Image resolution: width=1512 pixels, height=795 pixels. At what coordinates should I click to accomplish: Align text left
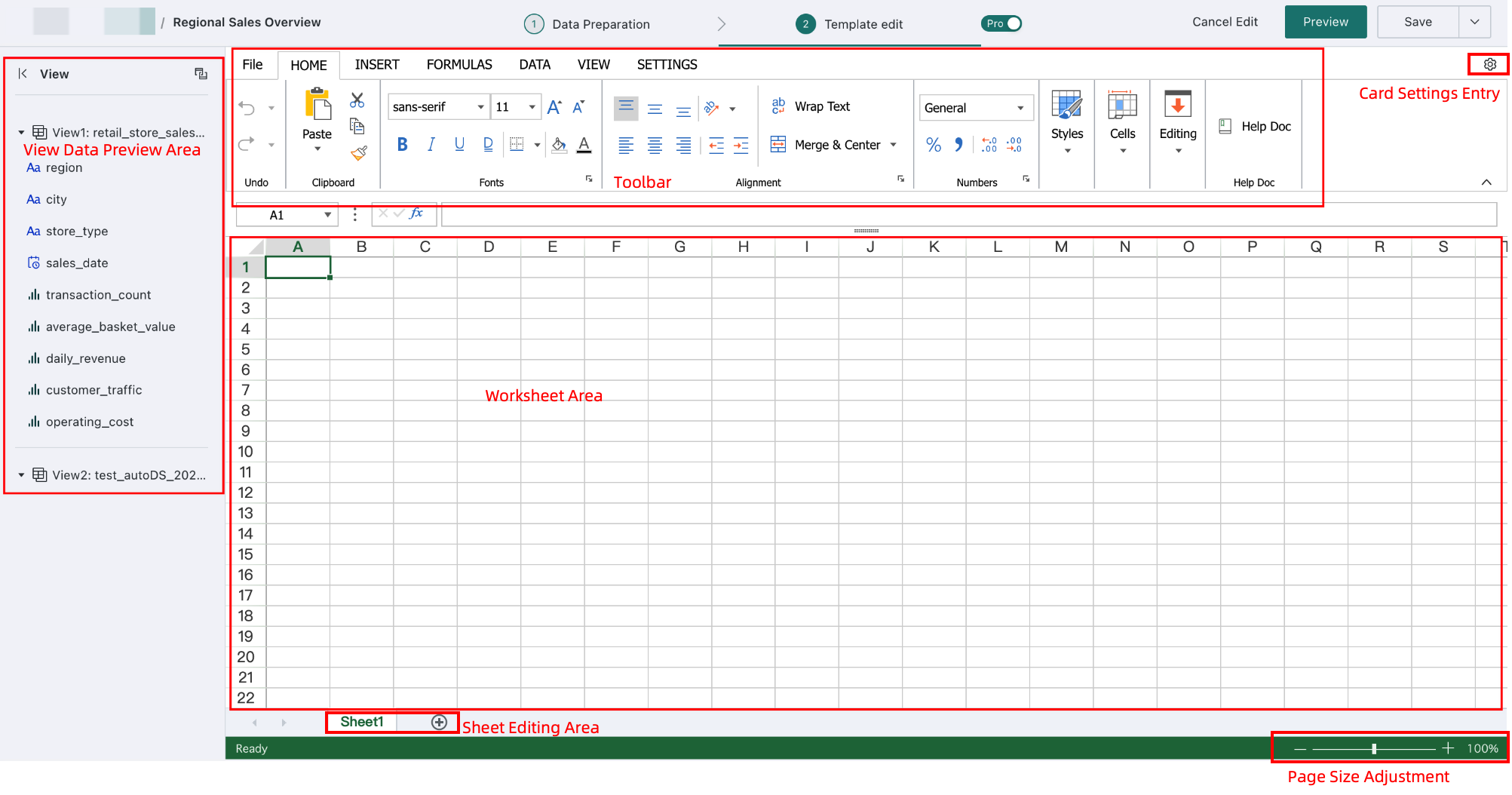pyautogui.click(x=626, y=145)
